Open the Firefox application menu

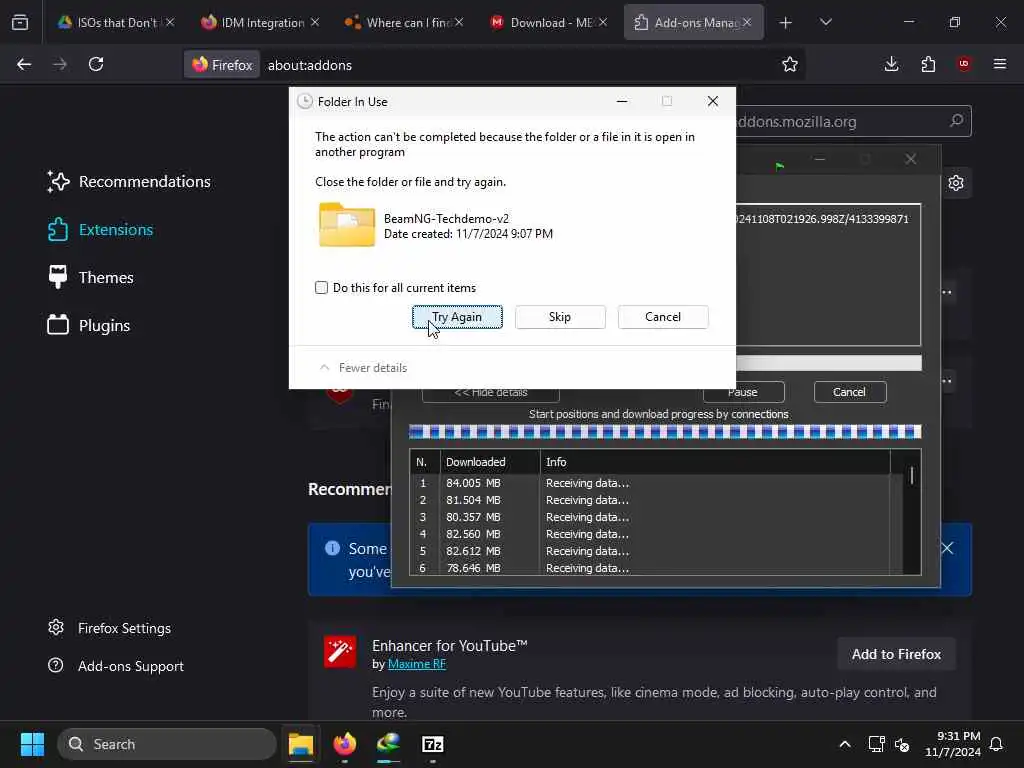coord(1000,64)
